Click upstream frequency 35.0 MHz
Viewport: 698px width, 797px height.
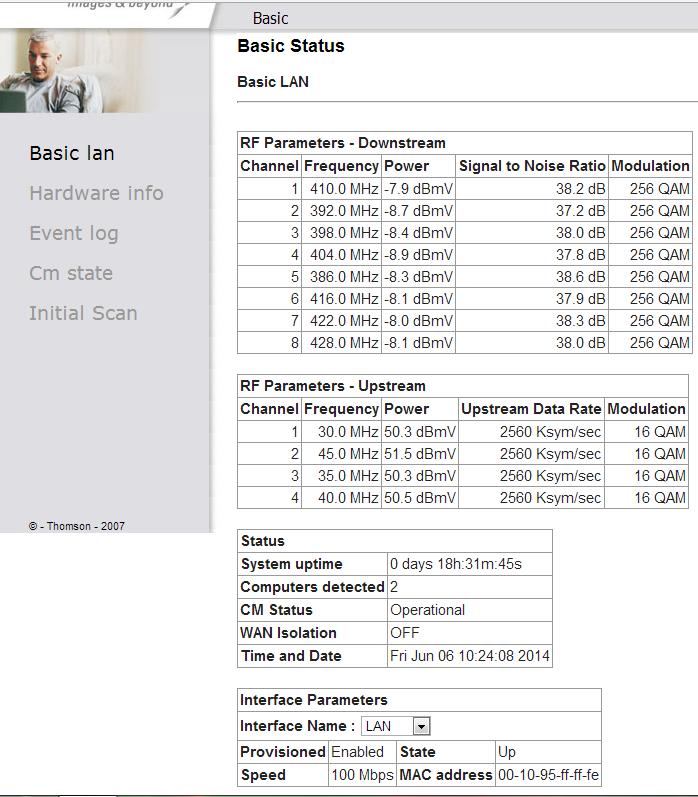(348, 476)
